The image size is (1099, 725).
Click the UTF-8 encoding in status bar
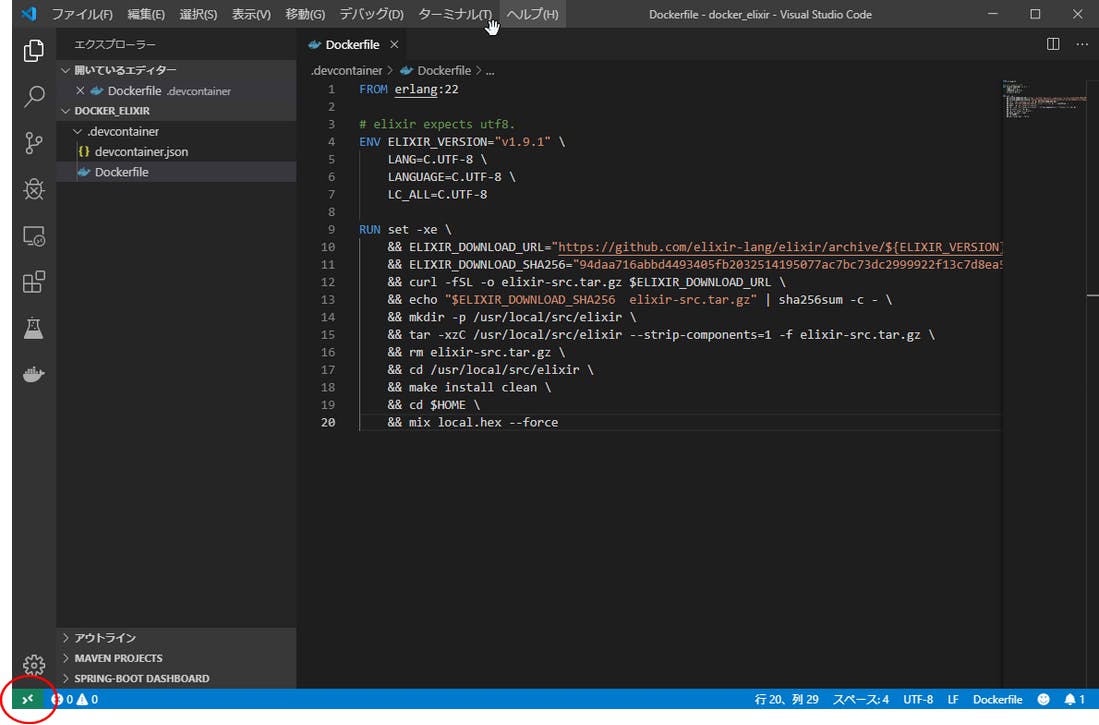[918, 699]
